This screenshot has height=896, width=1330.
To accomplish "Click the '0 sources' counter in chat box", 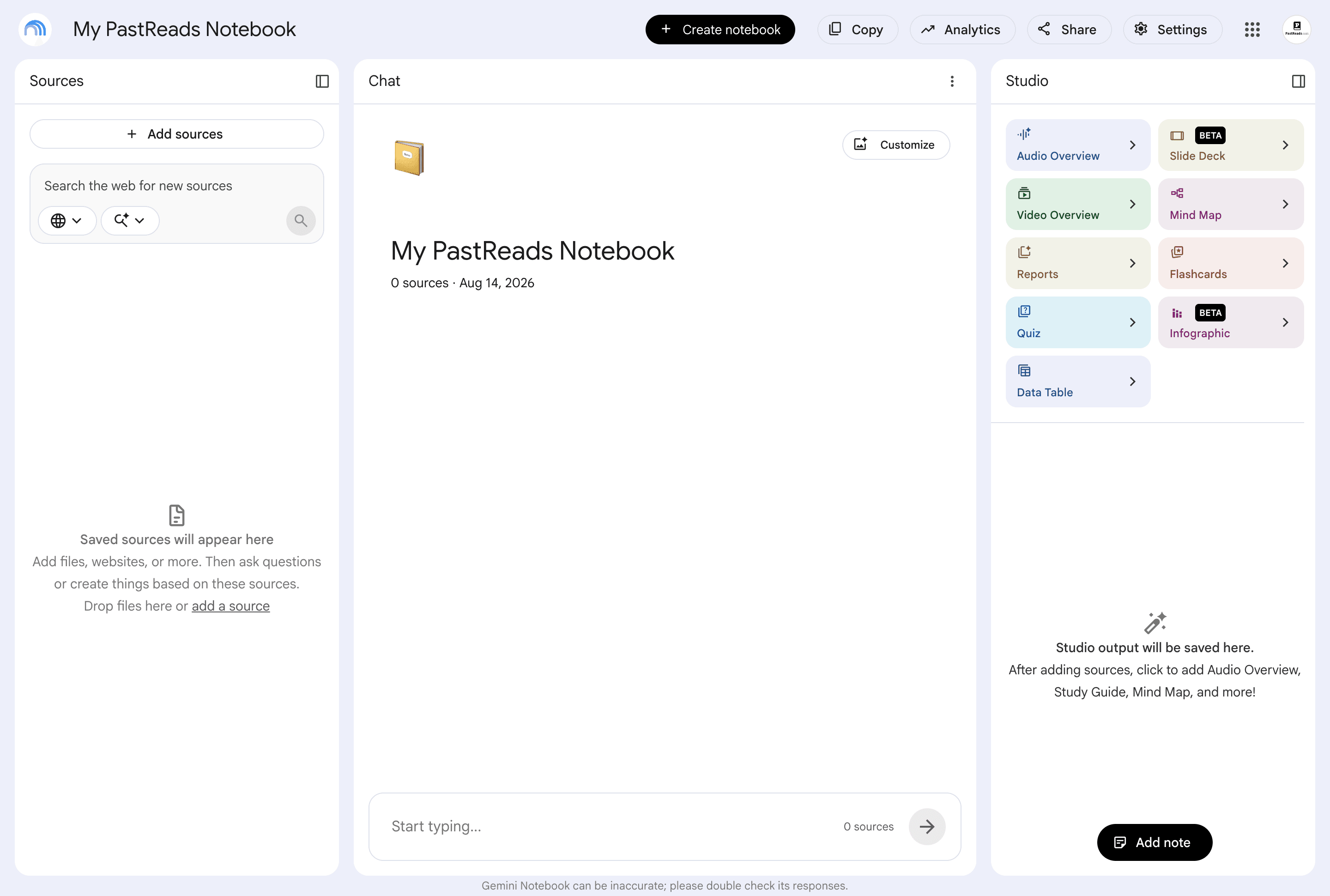I will pyautogui.click(x=868, y=826).
